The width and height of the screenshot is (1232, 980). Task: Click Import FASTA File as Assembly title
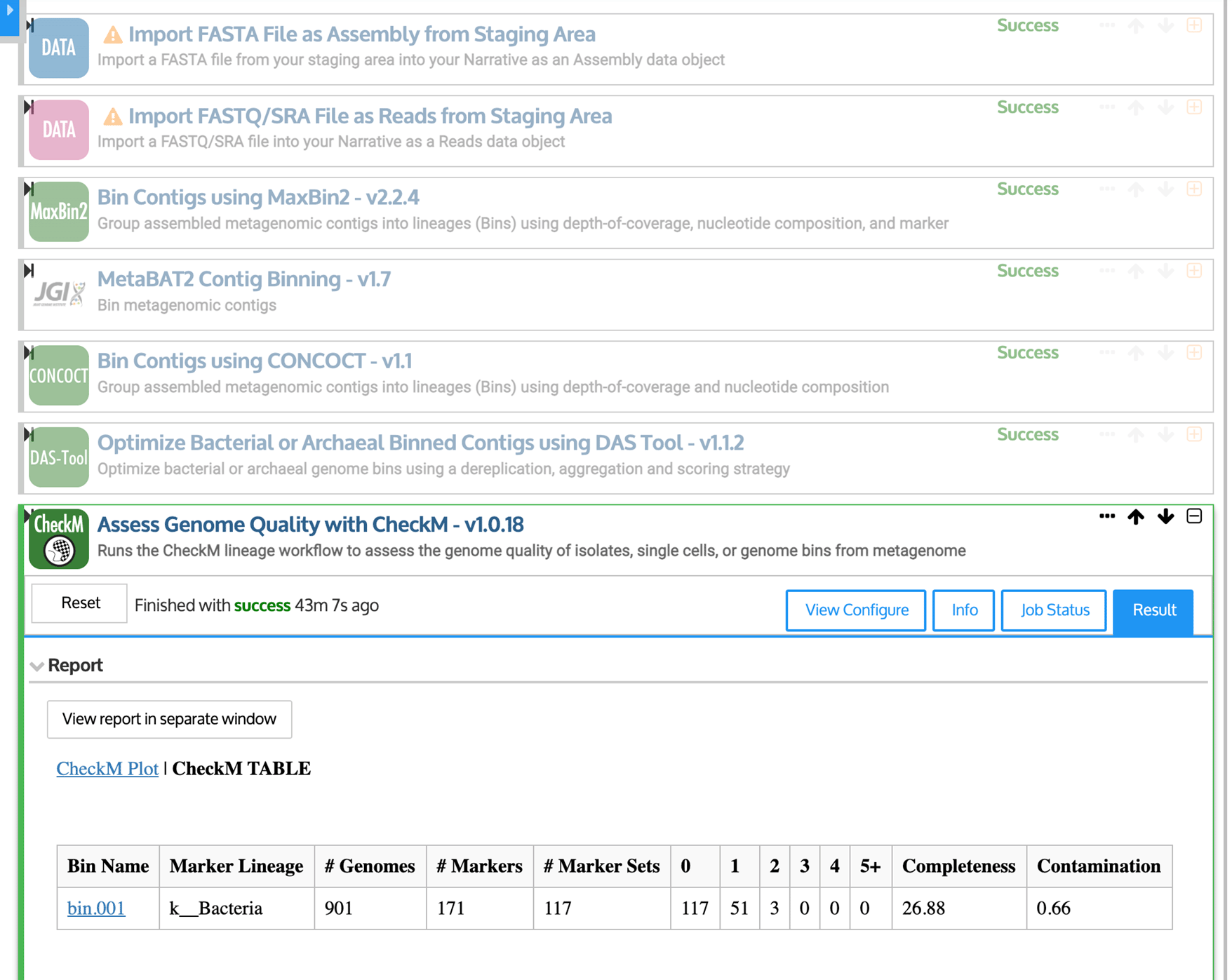(x=362, y=34)
